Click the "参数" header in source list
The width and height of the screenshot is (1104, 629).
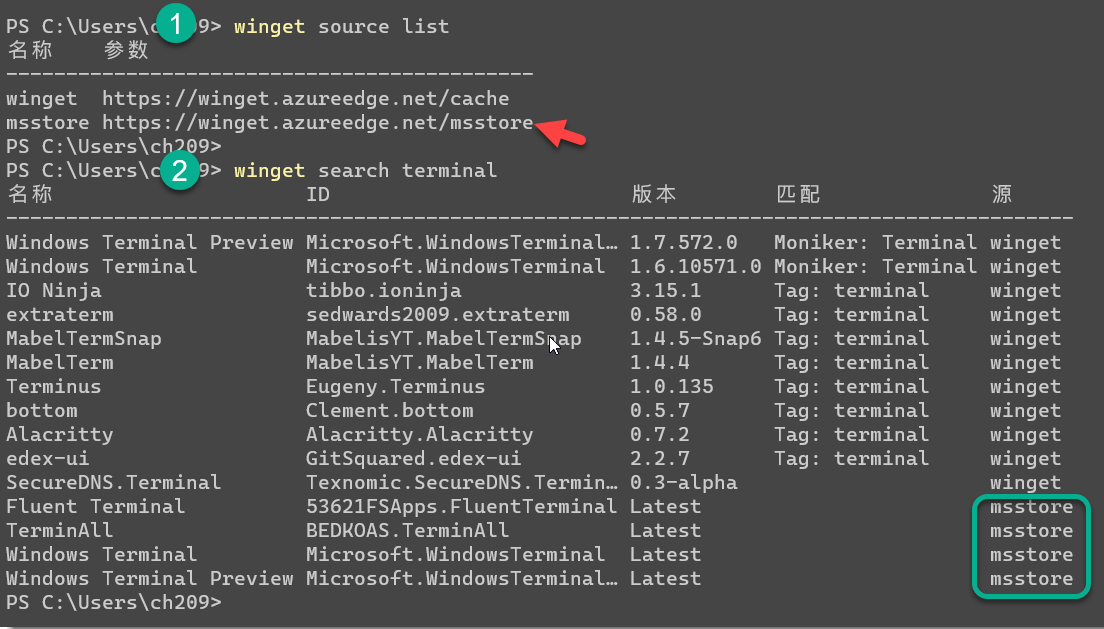tap(126, 50)
